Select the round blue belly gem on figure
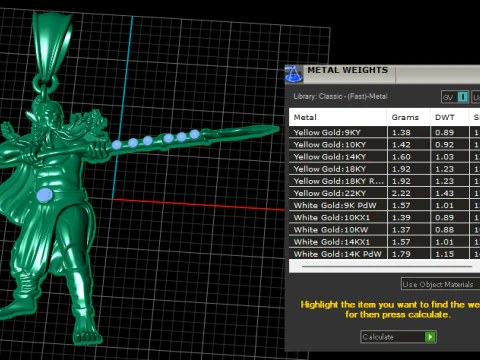Viewport: 480px width, 360px height. (x=44, y=195)
